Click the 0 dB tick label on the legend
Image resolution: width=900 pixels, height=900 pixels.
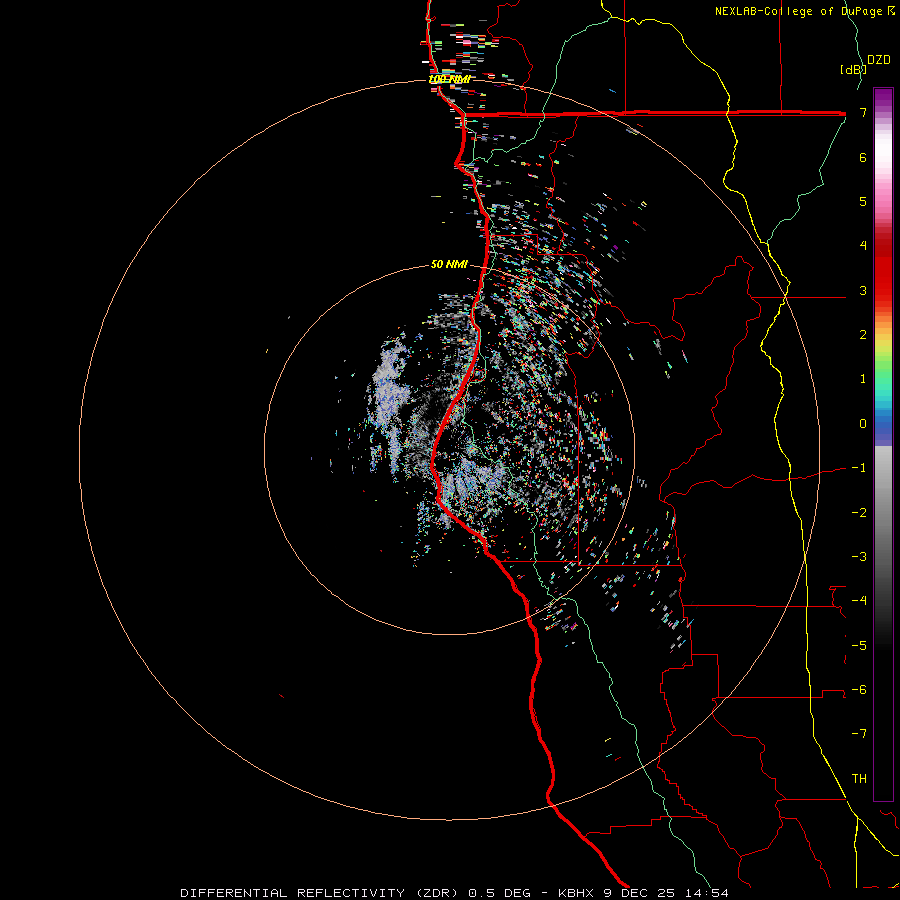(x=863, y=424)
